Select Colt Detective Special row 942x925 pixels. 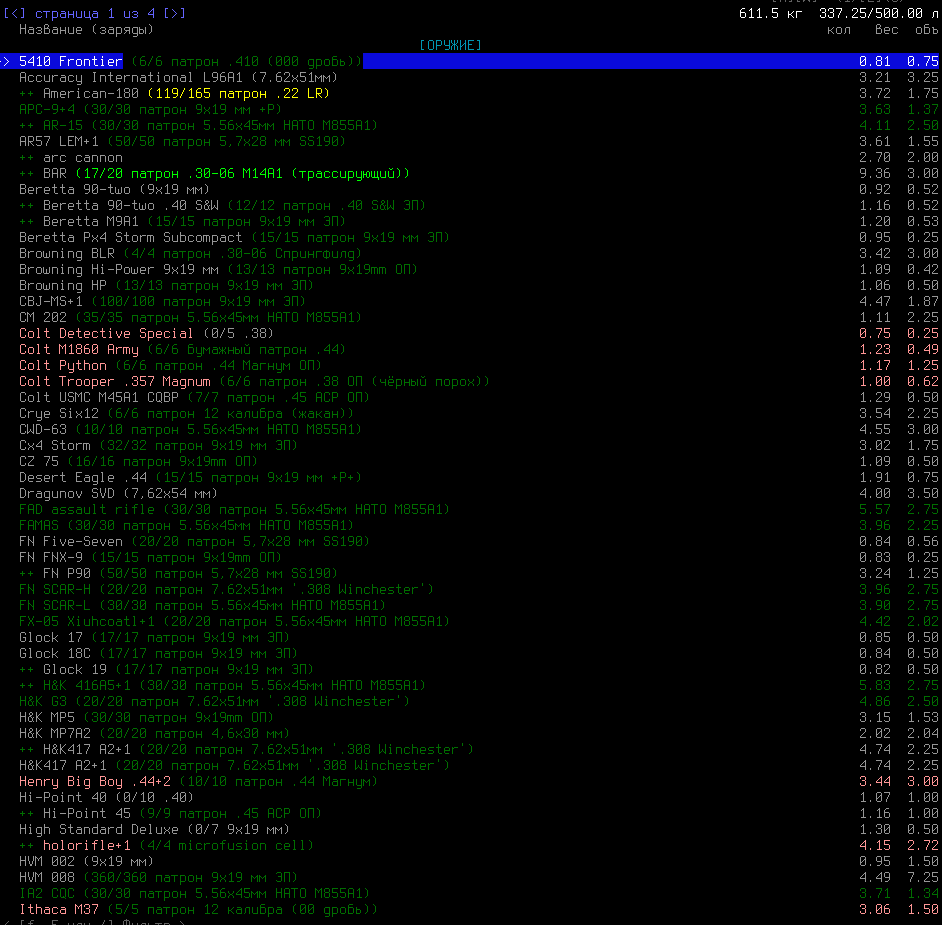click(x=471, y=333)
